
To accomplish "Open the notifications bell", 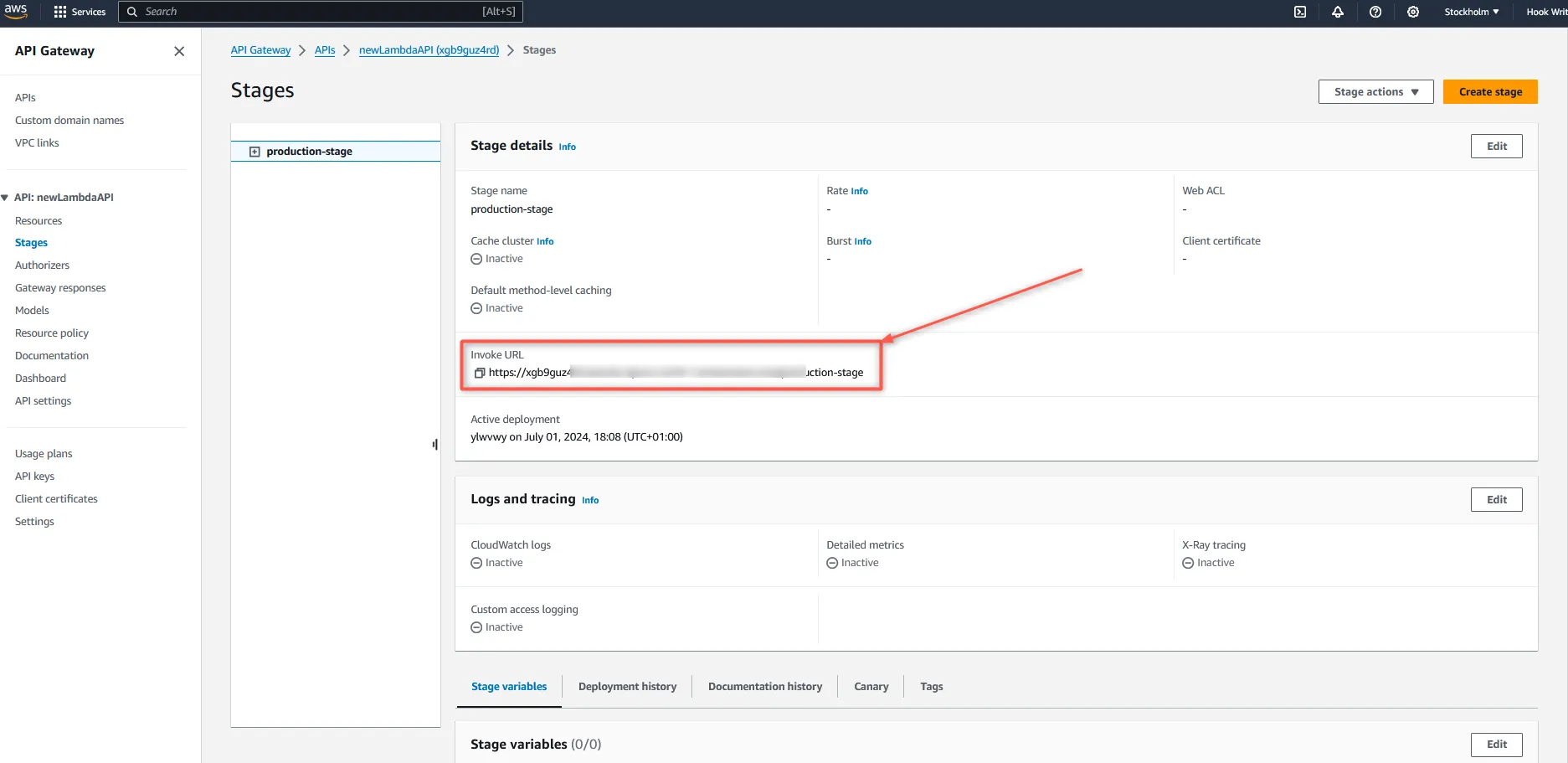I will (1338, 12).
